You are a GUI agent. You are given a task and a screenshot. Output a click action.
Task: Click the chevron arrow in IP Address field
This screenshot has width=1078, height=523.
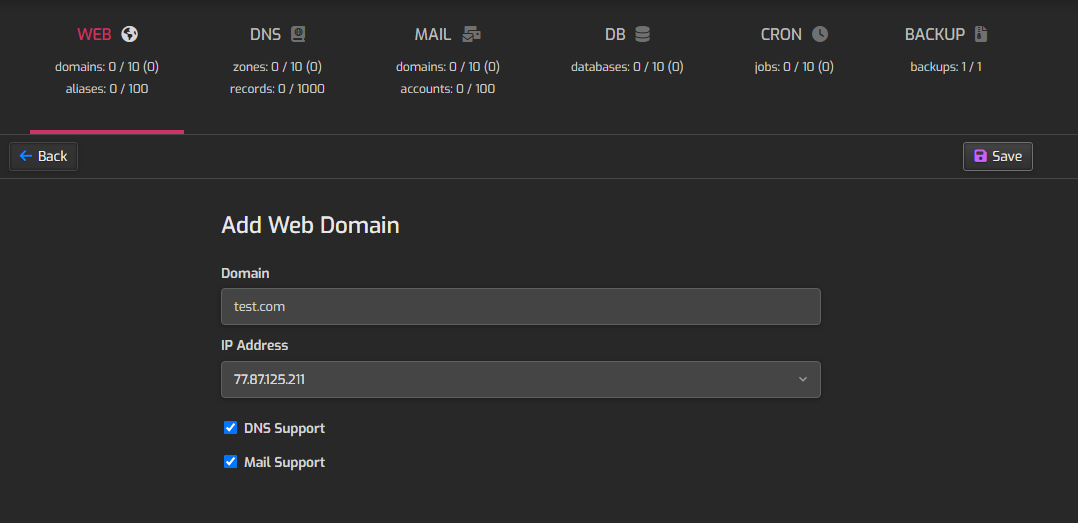coord(802,379)
